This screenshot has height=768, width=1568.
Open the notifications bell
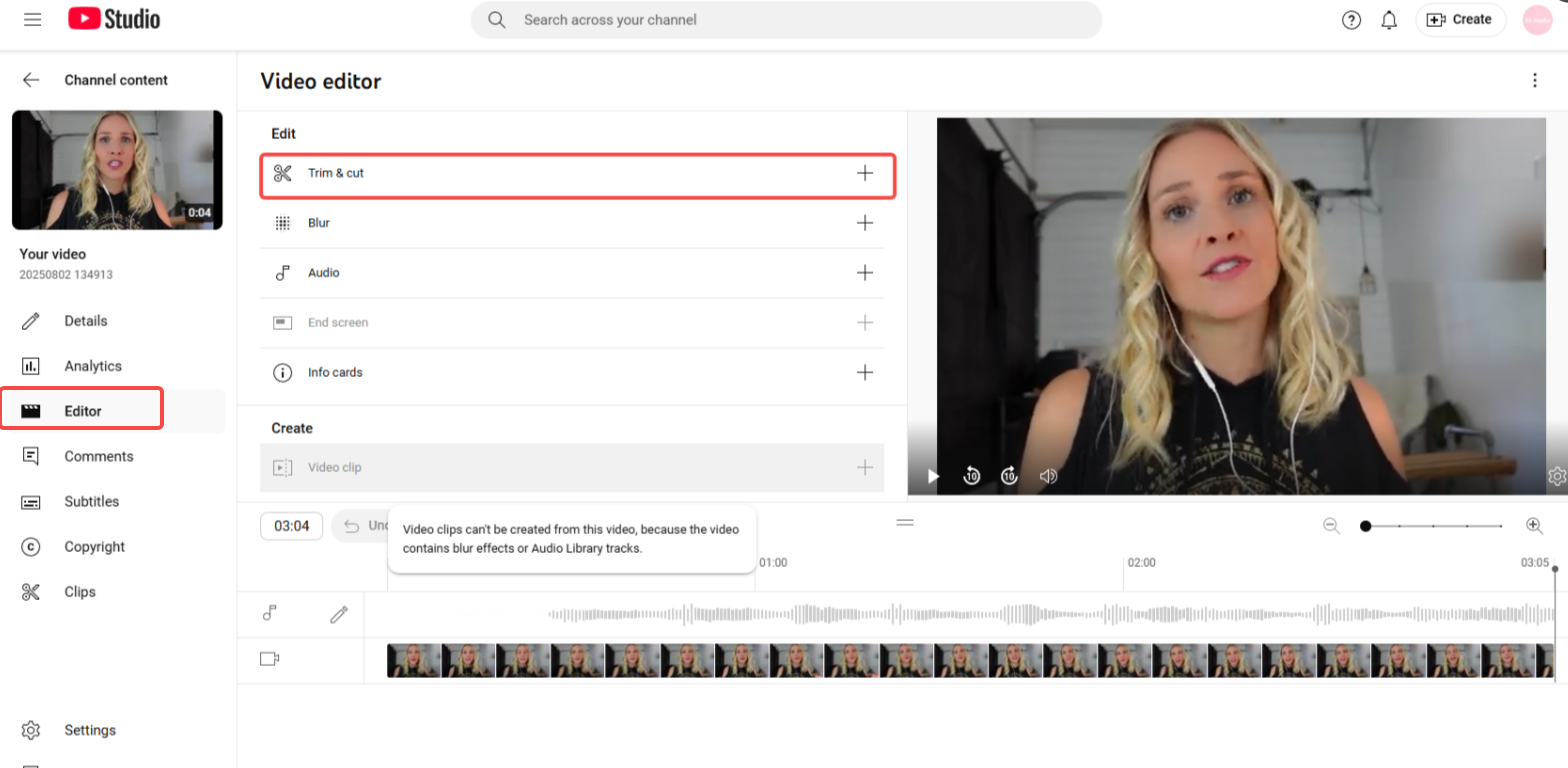tap(1388, 20)
